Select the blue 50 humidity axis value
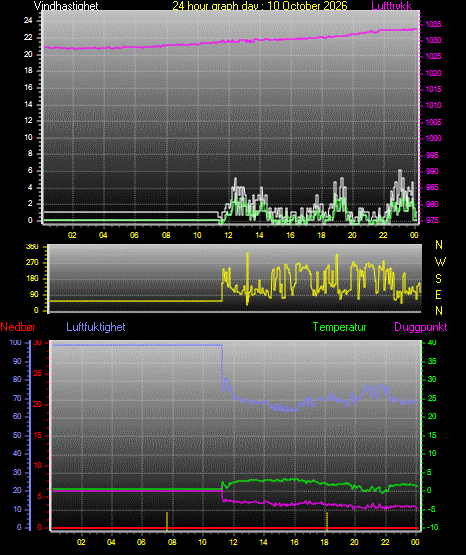The height and width of the screenshot is (555, 466). [x=17, y=435]
